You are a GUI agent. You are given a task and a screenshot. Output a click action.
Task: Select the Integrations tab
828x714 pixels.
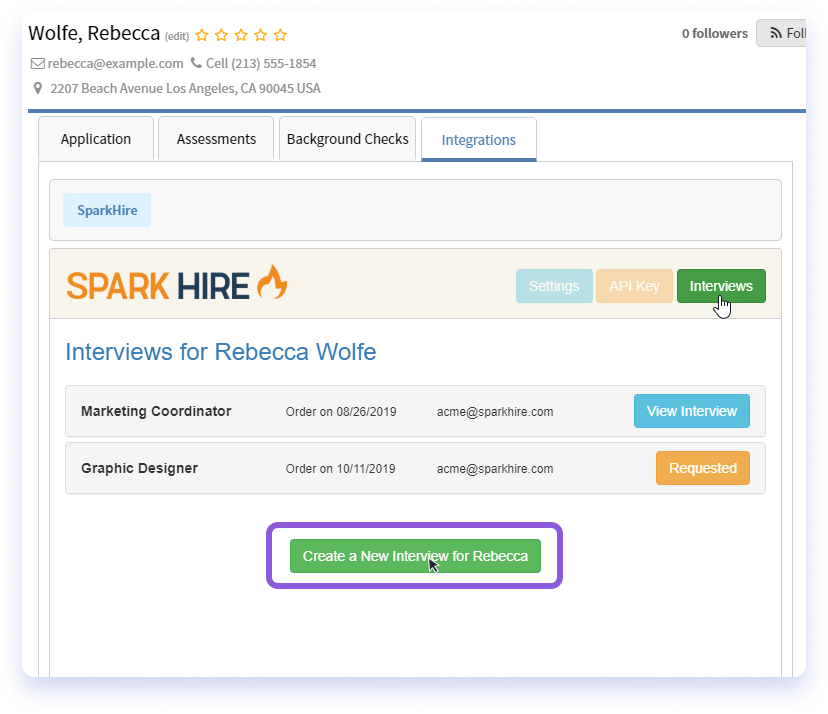(x=478, y=140)
